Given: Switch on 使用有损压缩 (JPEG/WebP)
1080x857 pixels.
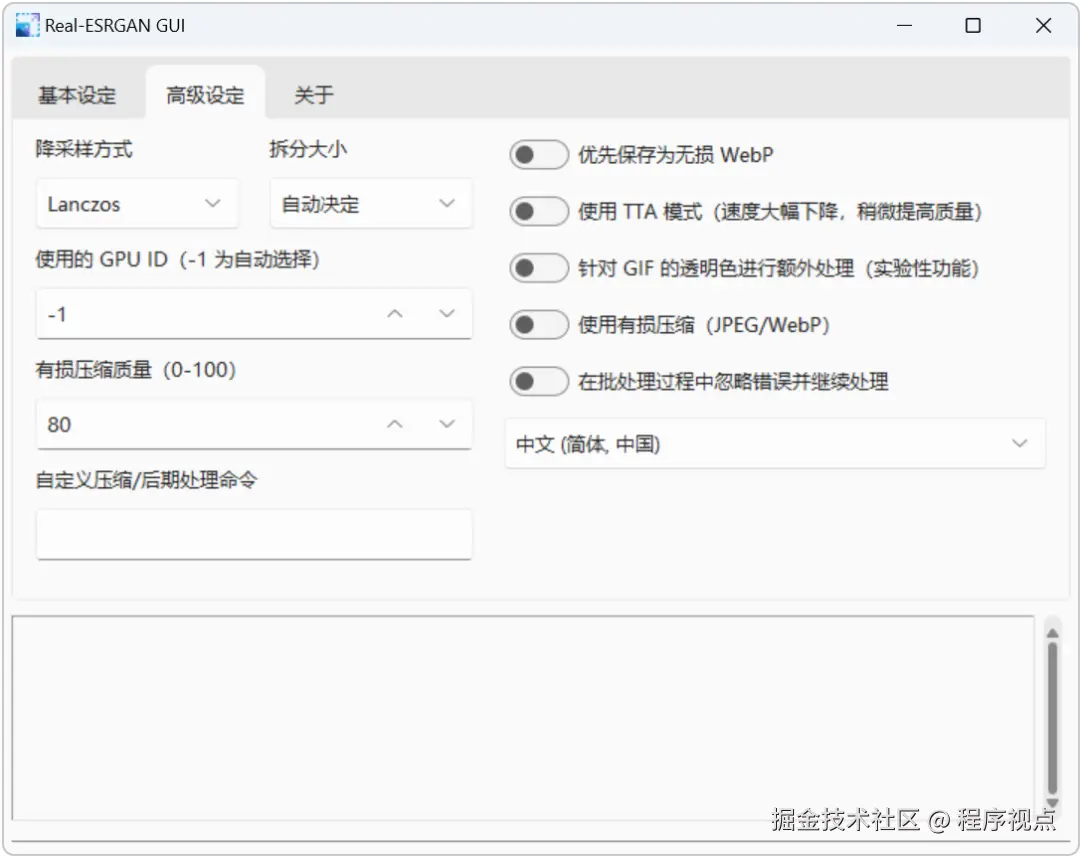Looking at the screenshot, I should pos(538,324).
